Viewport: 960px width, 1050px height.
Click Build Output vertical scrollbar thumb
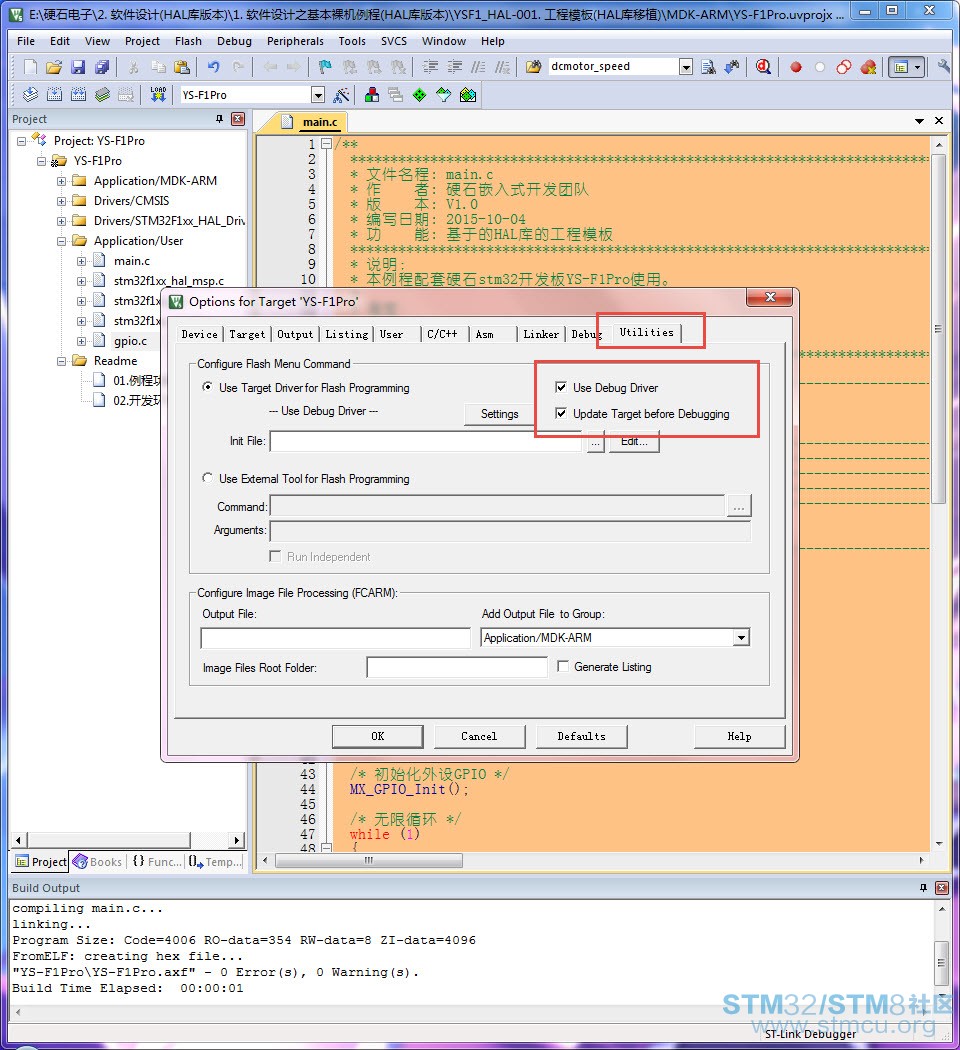[x=941, y=962]
